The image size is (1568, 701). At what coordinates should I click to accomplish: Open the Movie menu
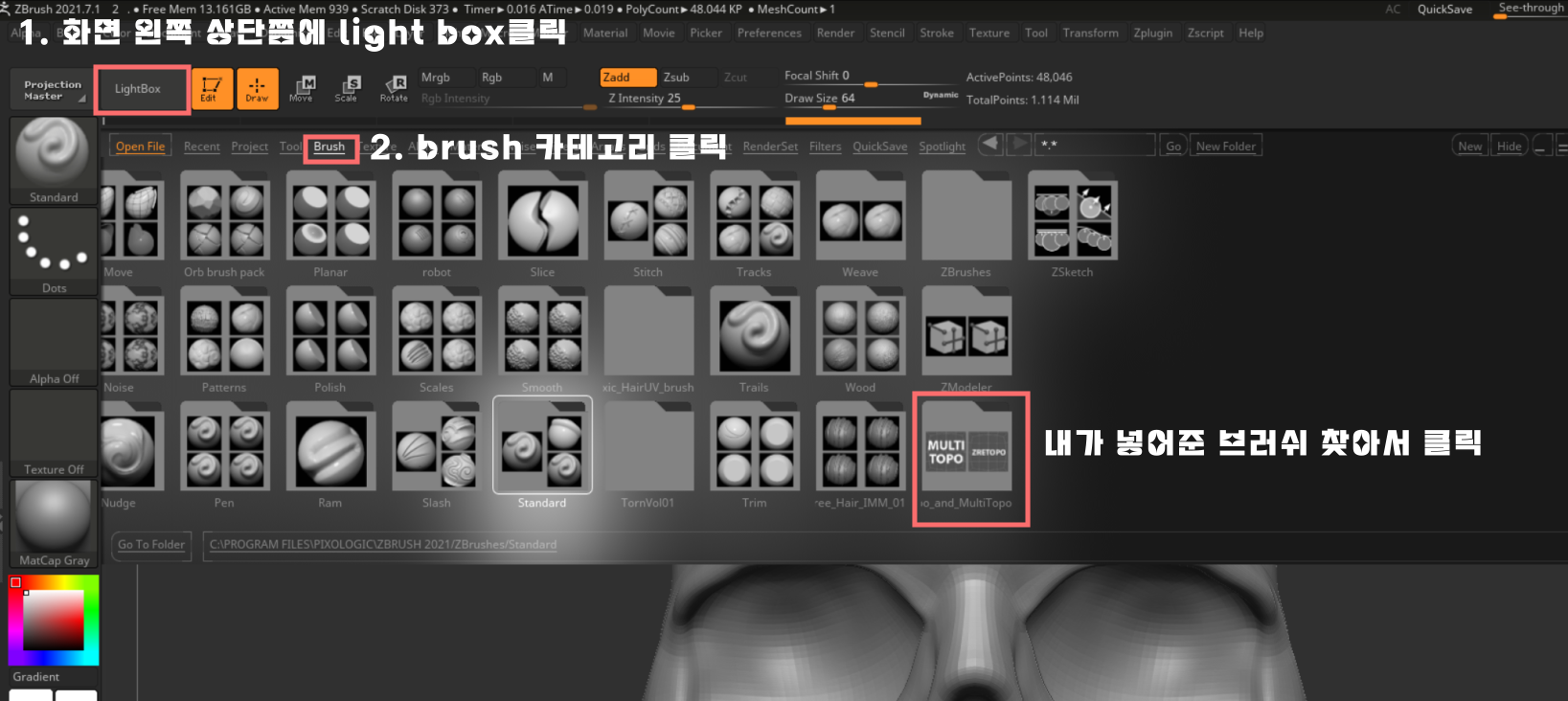658,33
